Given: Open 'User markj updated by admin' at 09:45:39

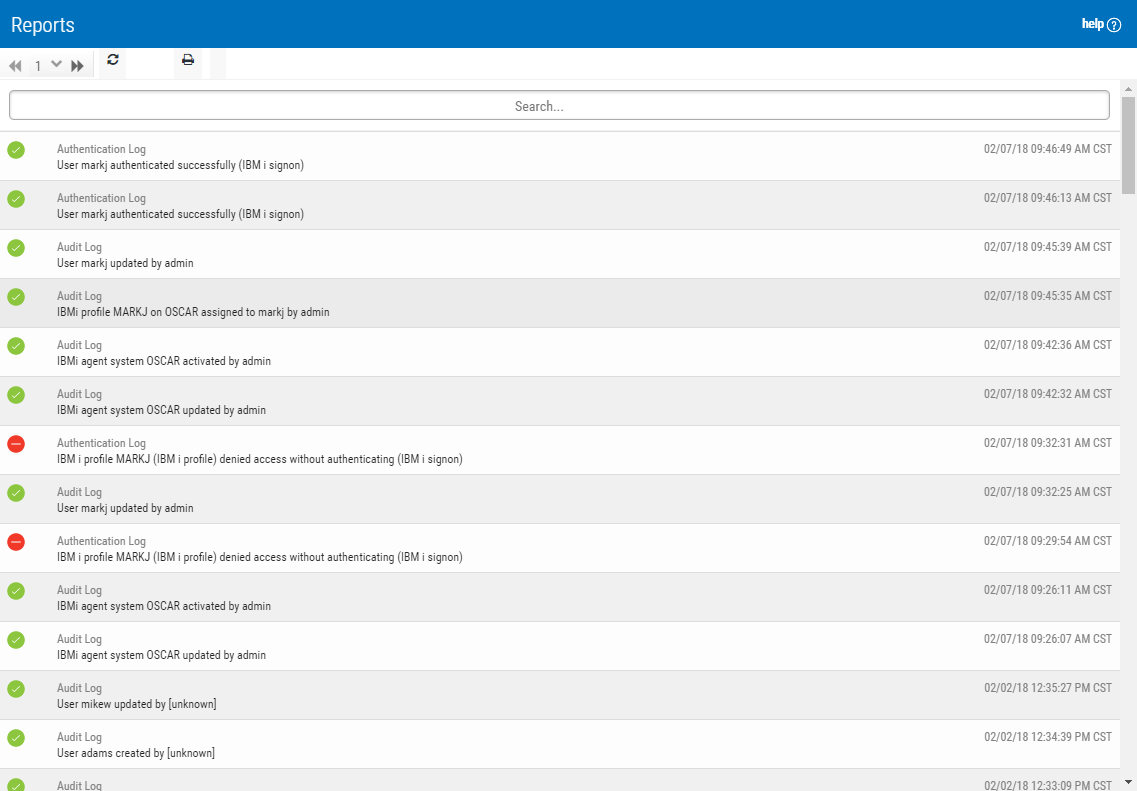Looking at the screenshot, I should point(125,263).
